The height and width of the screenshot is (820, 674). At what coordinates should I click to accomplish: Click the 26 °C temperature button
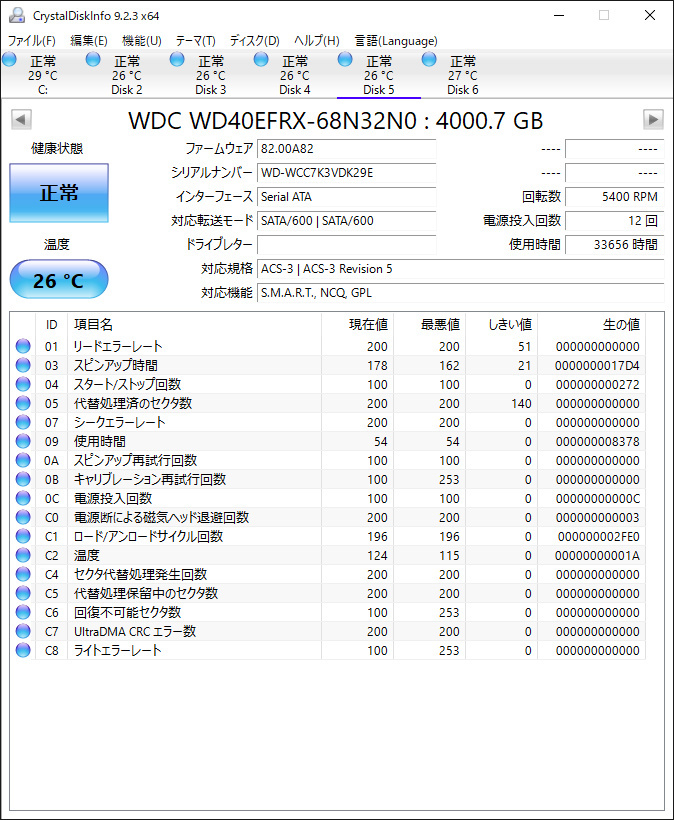[x=59, y=280]
